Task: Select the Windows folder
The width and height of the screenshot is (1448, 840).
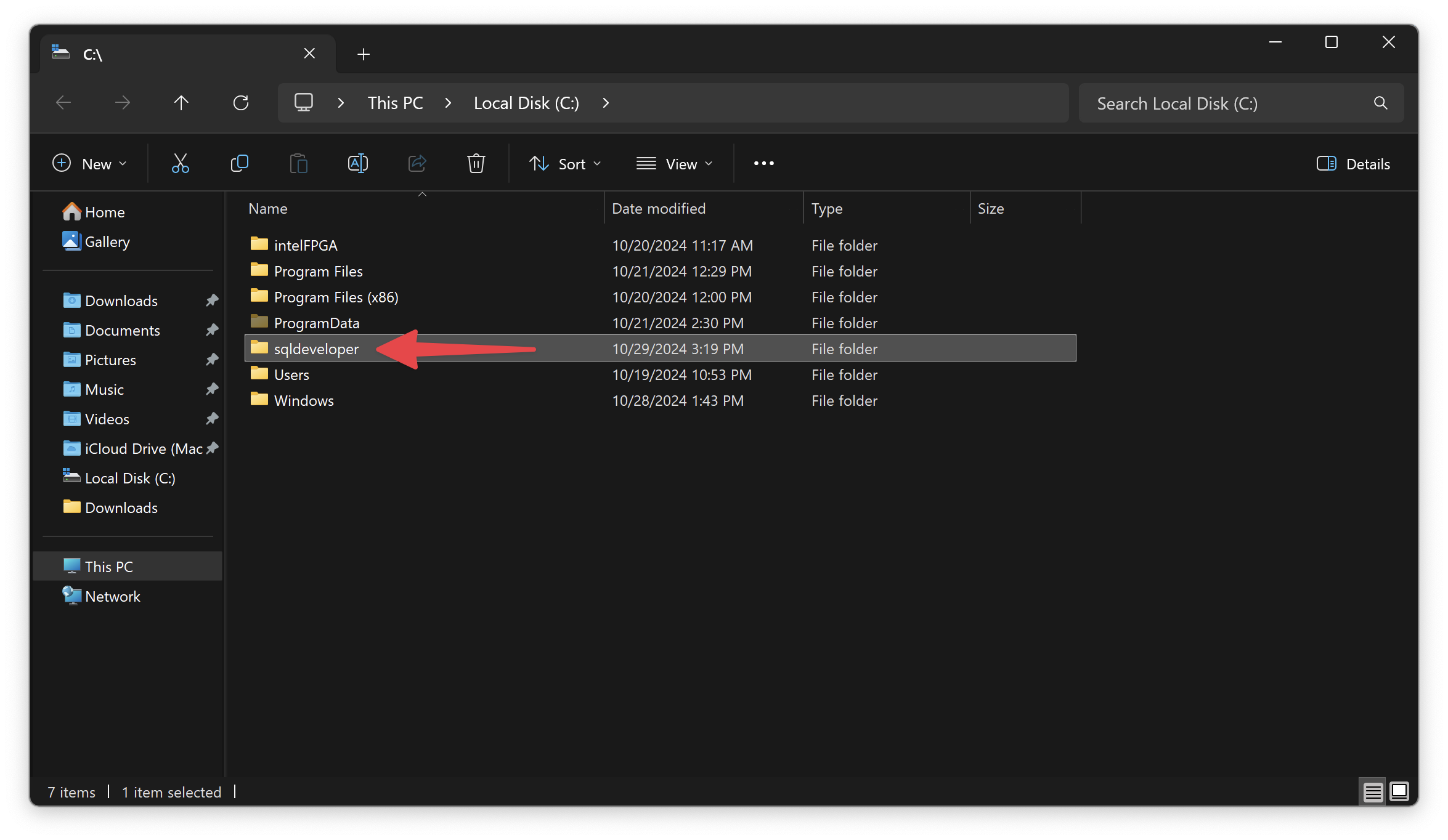Action: coord(660,400)
